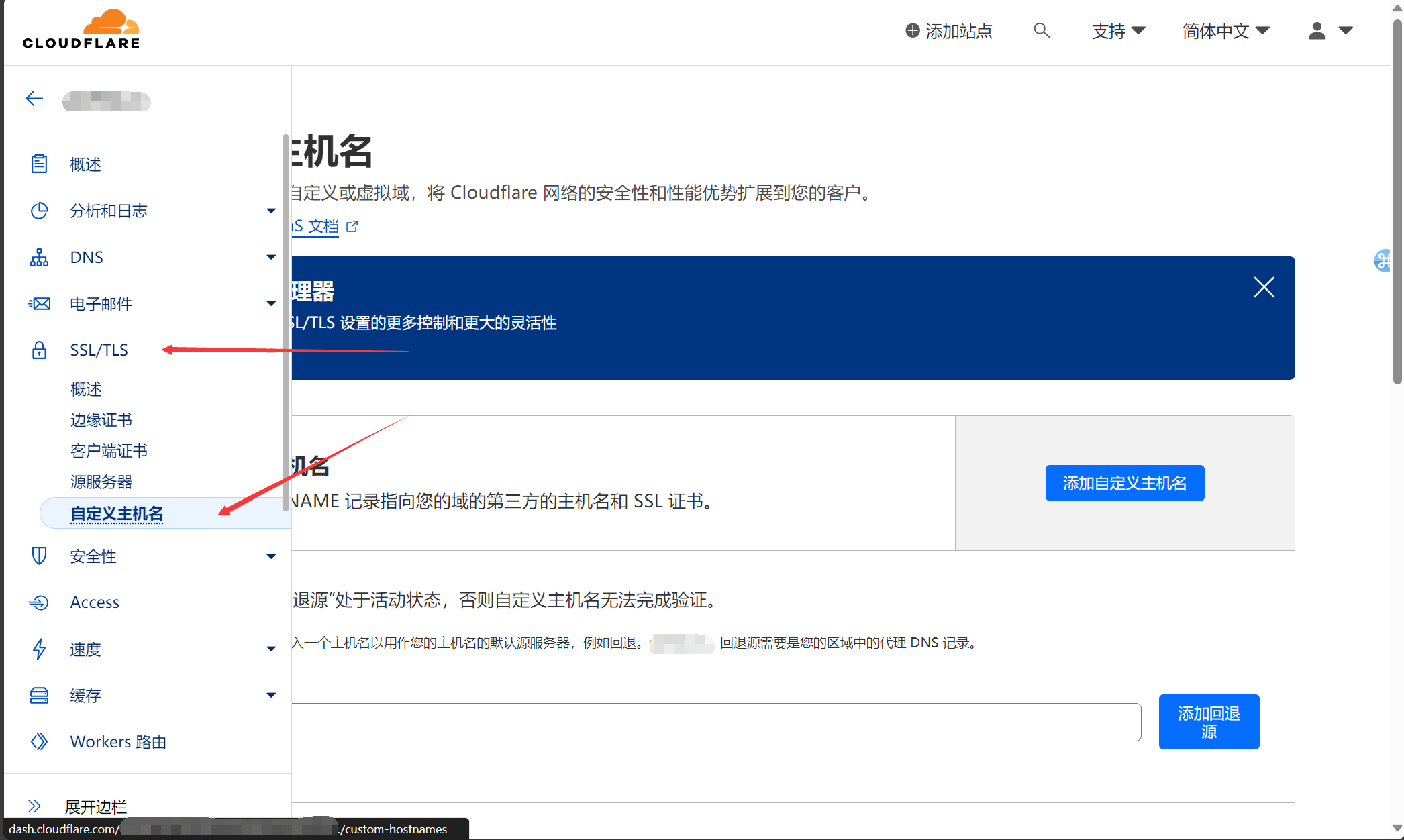
Task: Click the SSL/TLS lock icon
Action: point(39,350)
